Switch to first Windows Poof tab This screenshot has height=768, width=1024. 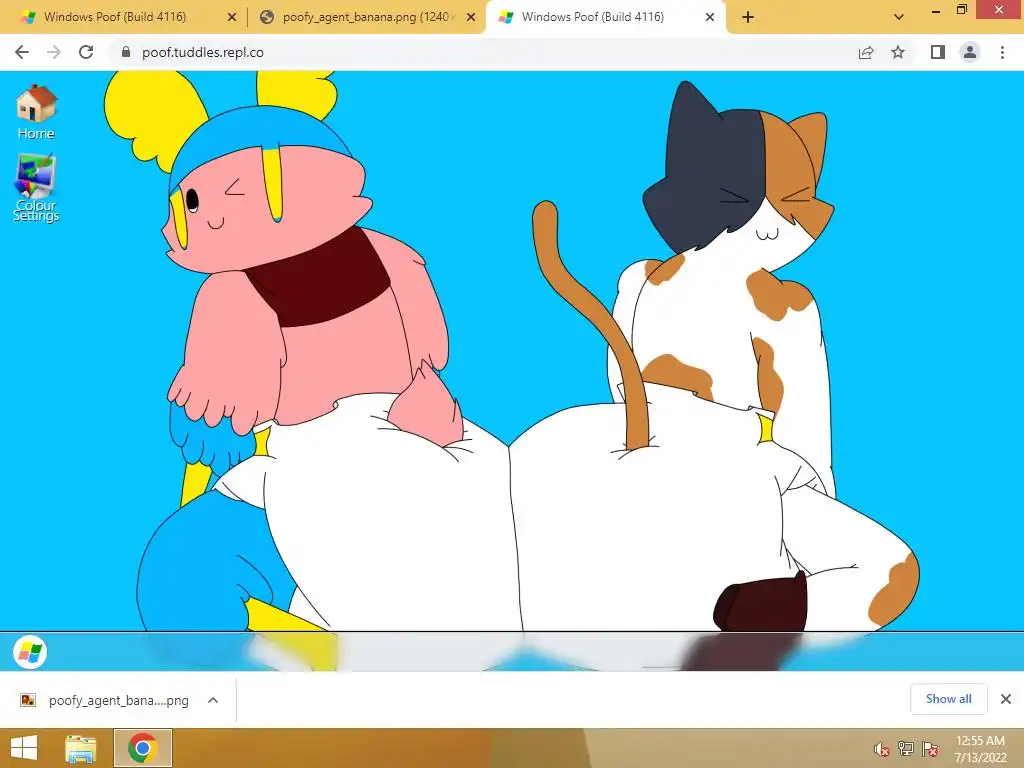click(x=124, y=18)
